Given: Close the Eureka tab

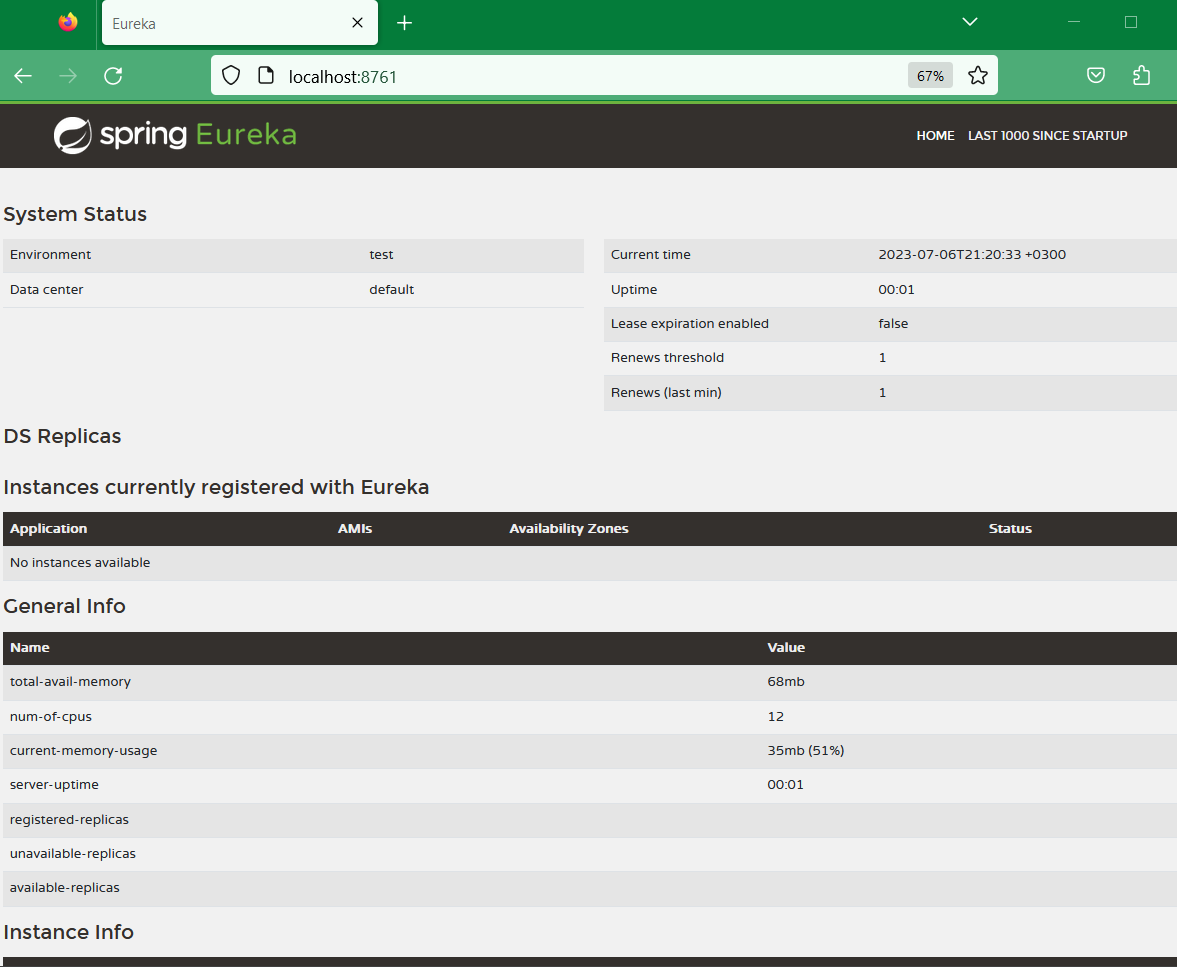Looking at the screenshot, I should [357, 23].
